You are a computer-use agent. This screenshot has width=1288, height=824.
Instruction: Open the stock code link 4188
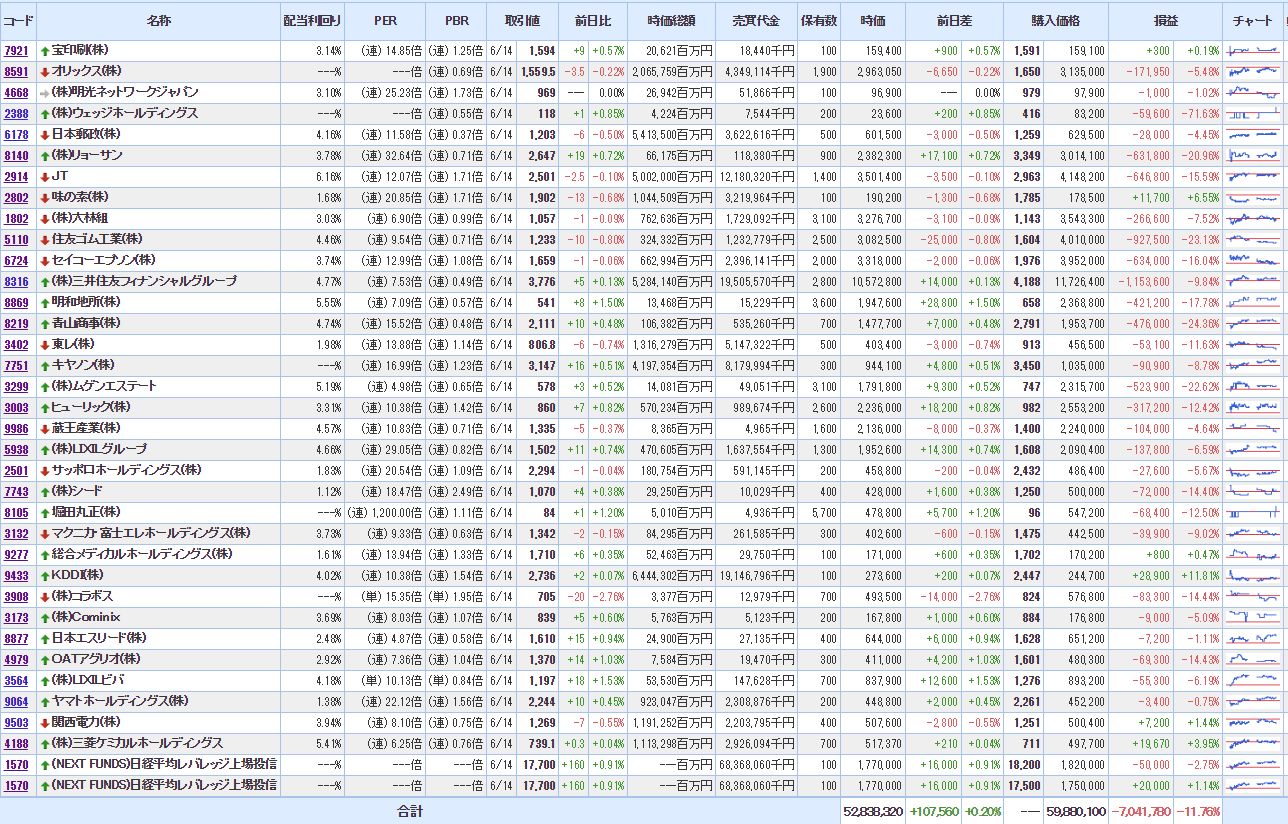point(16,743)
